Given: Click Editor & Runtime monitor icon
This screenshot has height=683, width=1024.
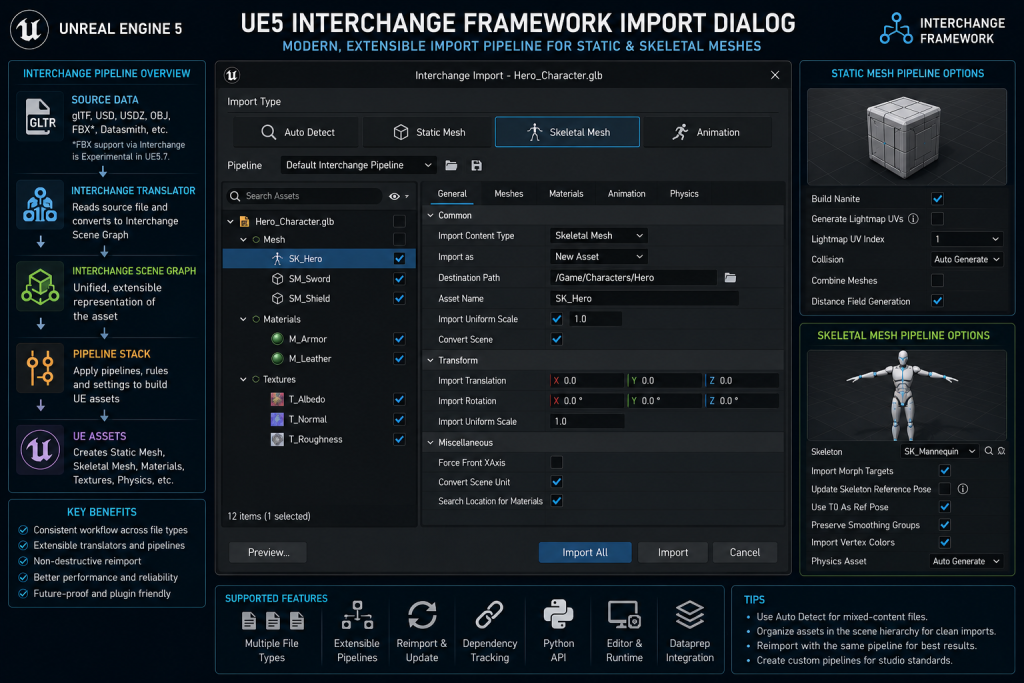Looking at the screenshot, I should point(624,614).
